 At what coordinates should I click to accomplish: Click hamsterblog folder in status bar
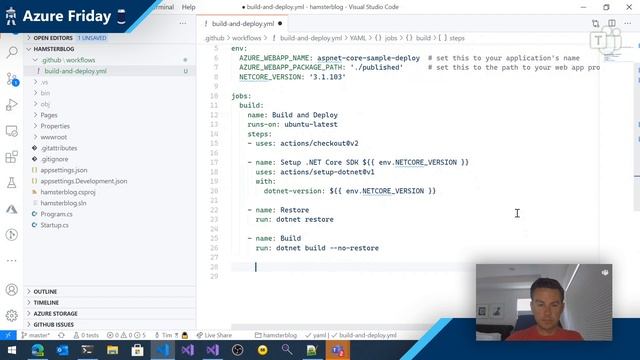276,335
